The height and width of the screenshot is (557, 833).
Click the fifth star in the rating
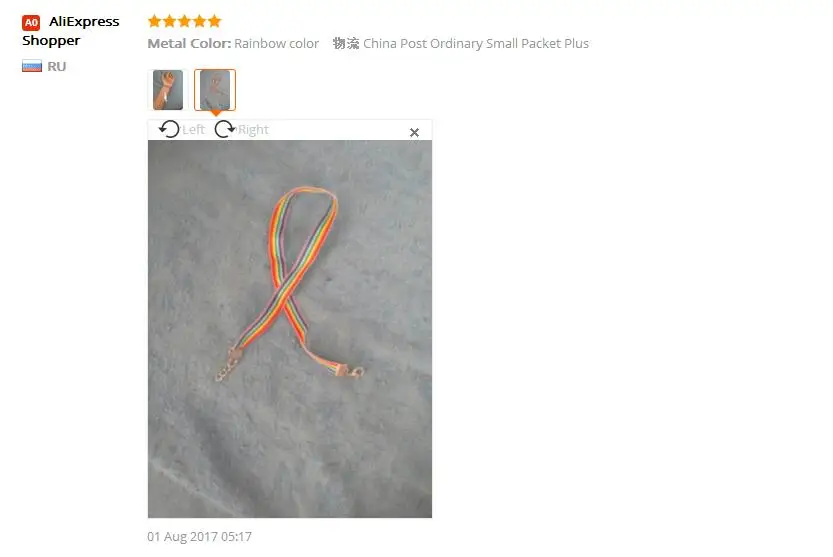click(x=214, y=21)
